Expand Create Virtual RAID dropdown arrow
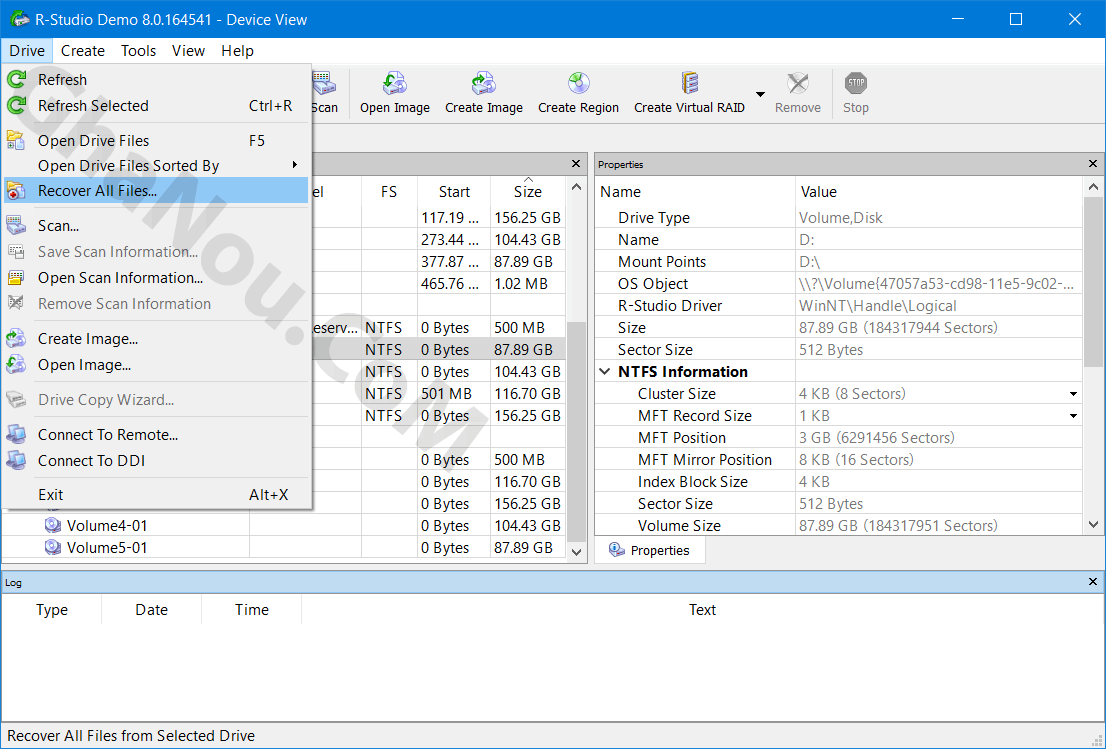This screenshot has height=749, width=1106. tap(760, 95)
